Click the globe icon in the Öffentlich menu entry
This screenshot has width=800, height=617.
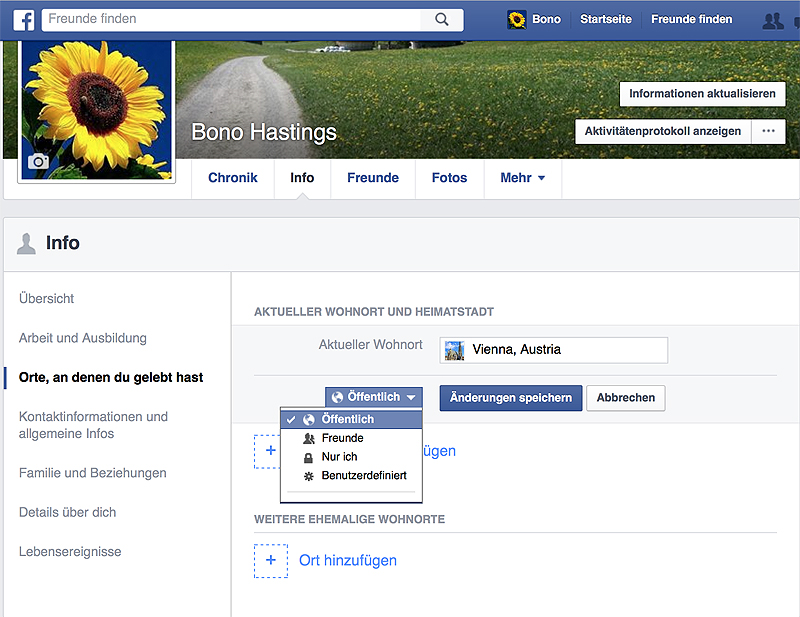pyautogui.click(x=309, y=419)
